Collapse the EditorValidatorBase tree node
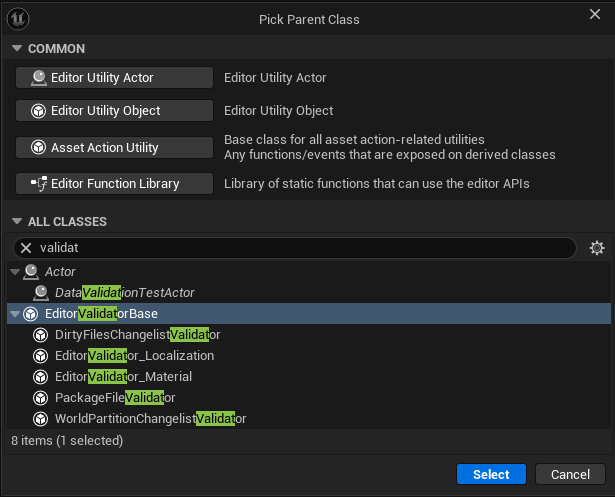The height and width of the screenshot is (497, 615). pos(14,314)
